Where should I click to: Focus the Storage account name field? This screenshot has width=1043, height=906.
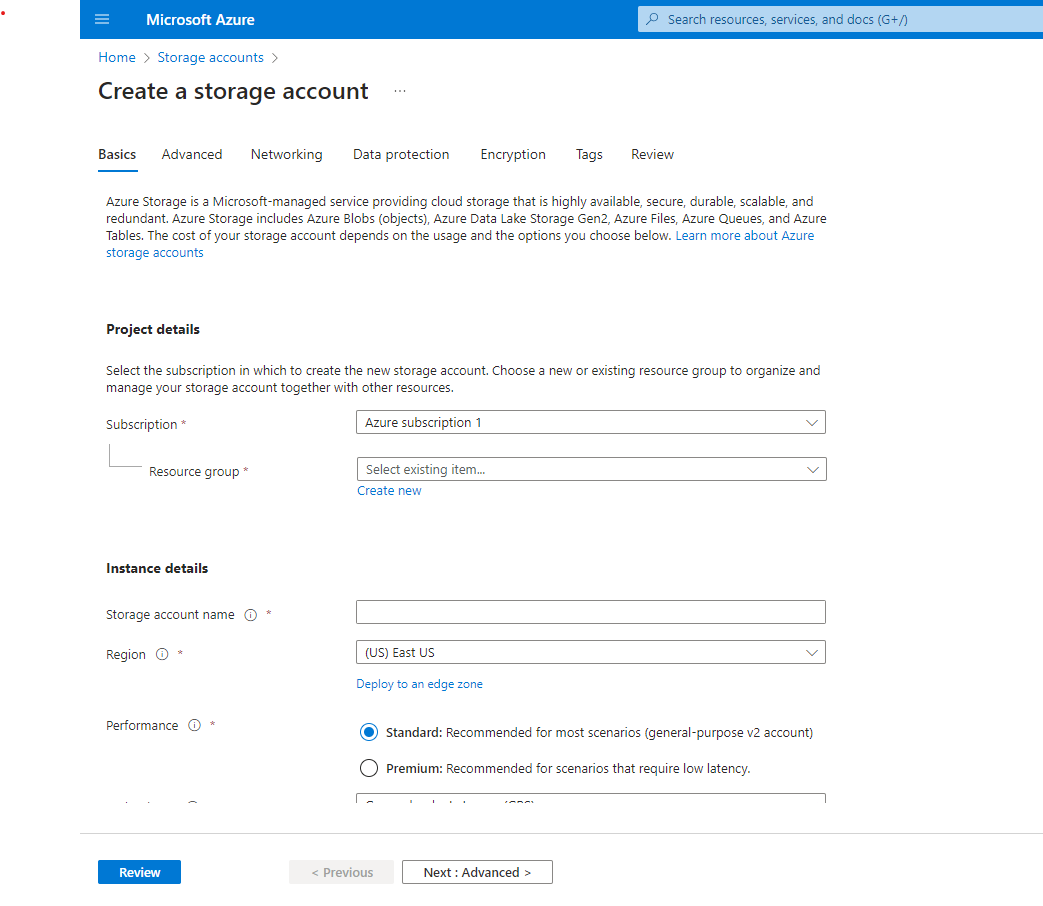coord(591,612)
